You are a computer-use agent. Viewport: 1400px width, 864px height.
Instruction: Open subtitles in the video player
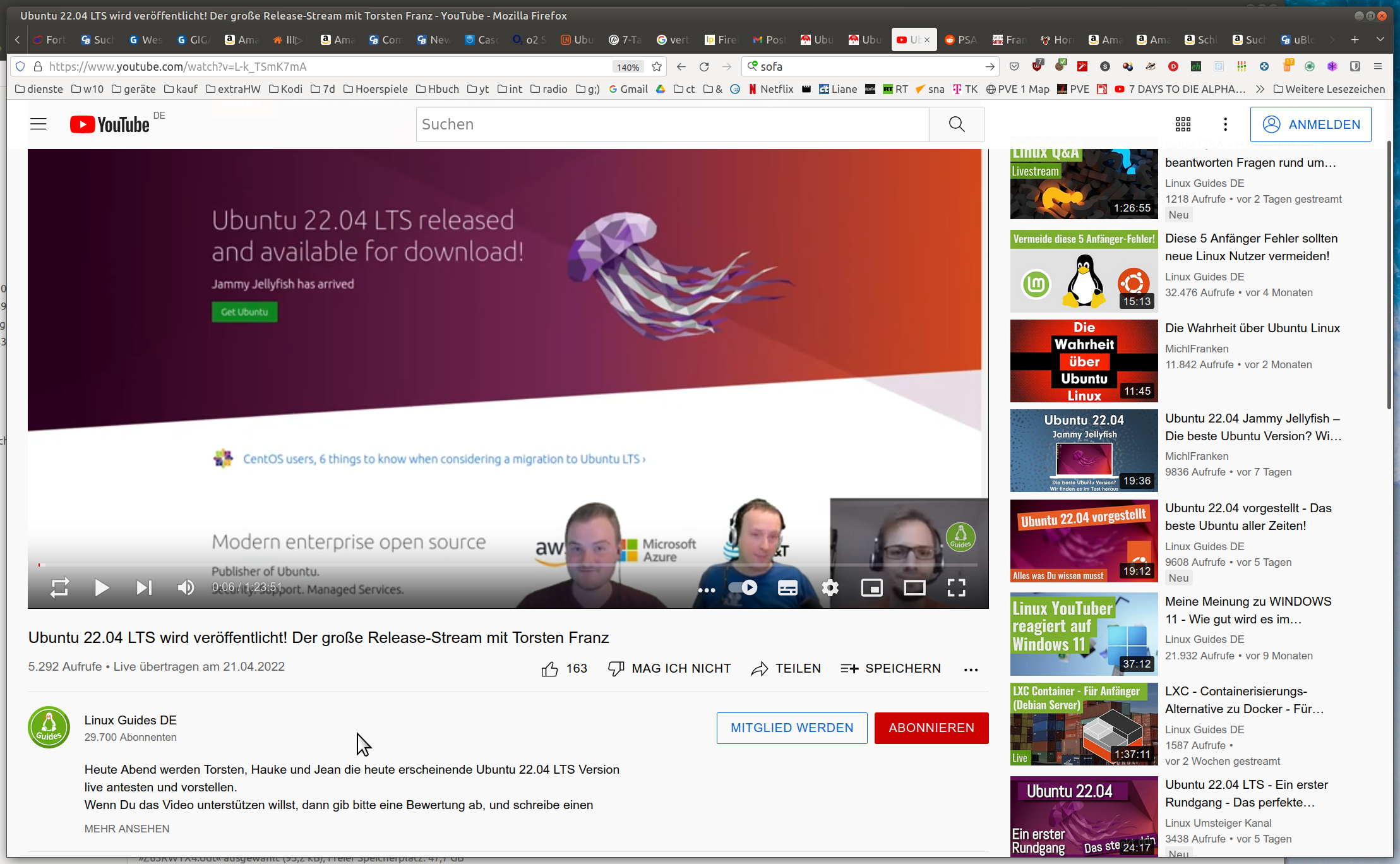787,587
